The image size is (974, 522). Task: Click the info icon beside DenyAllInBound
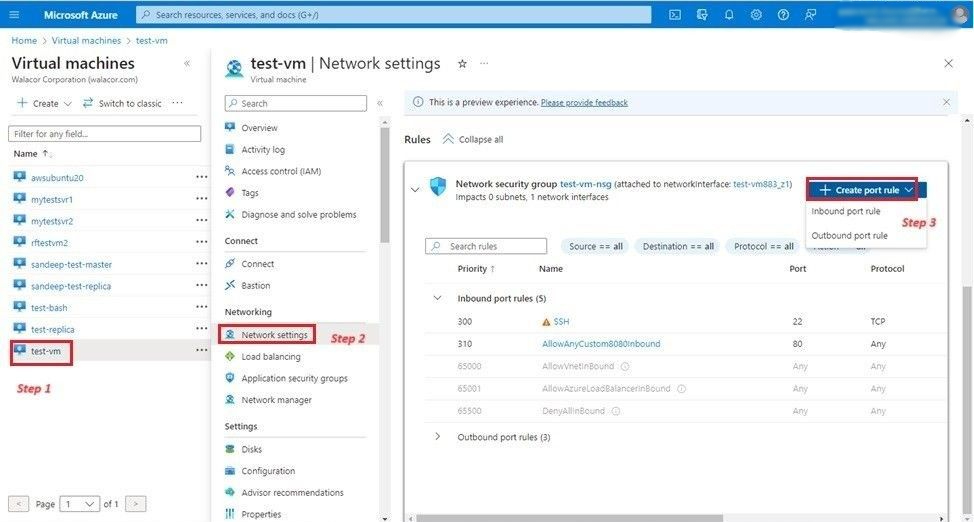pos(616,411)
